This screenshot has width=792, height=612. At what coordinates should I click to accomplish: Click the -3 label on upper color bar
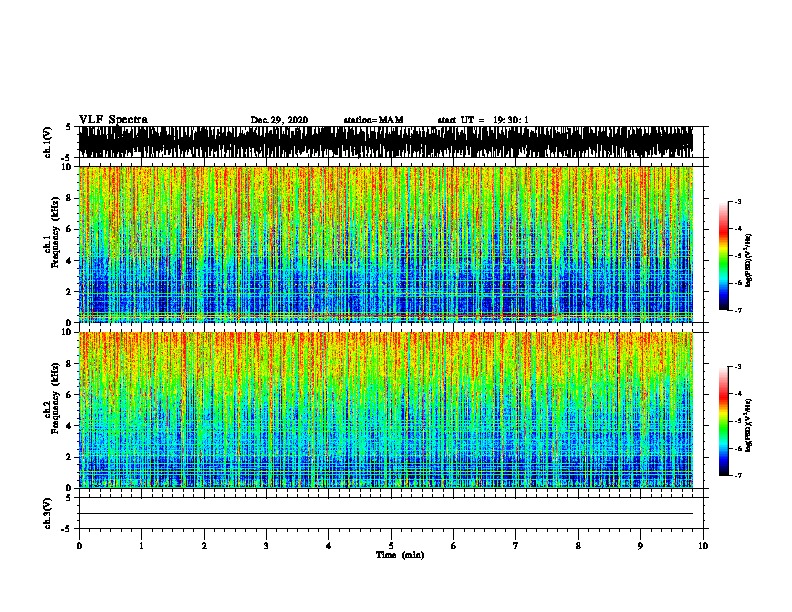coord(737,201)
